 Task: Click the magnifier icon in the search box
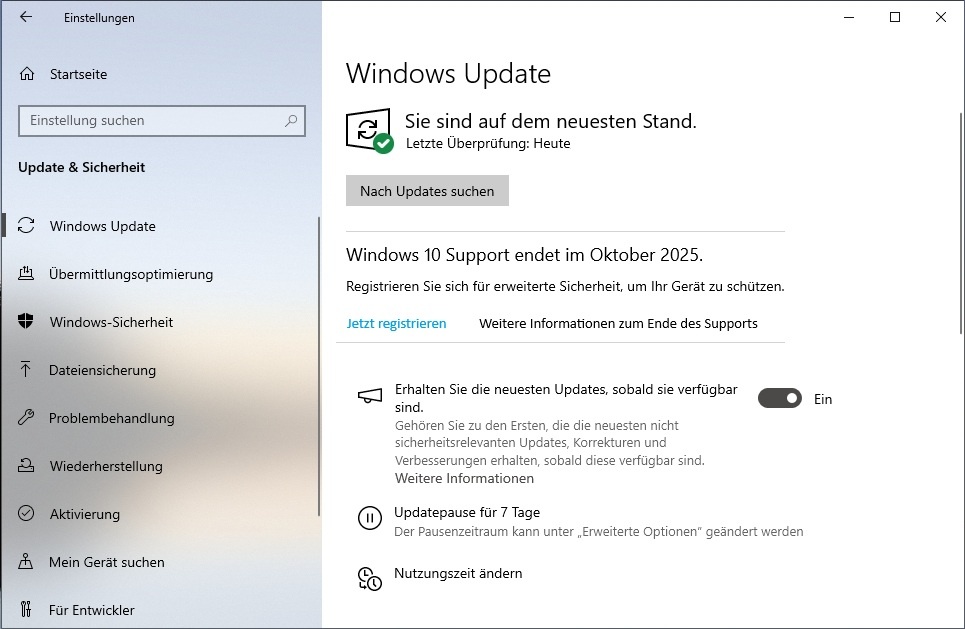291,121
